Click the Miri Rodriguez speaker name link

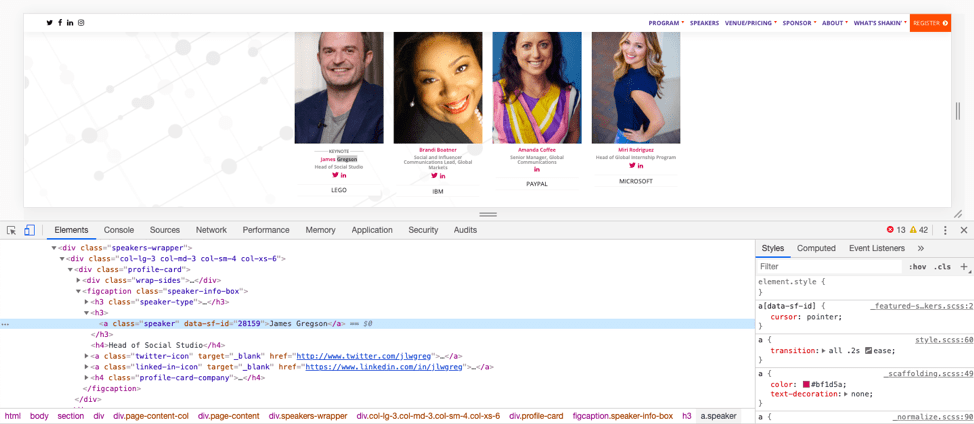(636, 150)
